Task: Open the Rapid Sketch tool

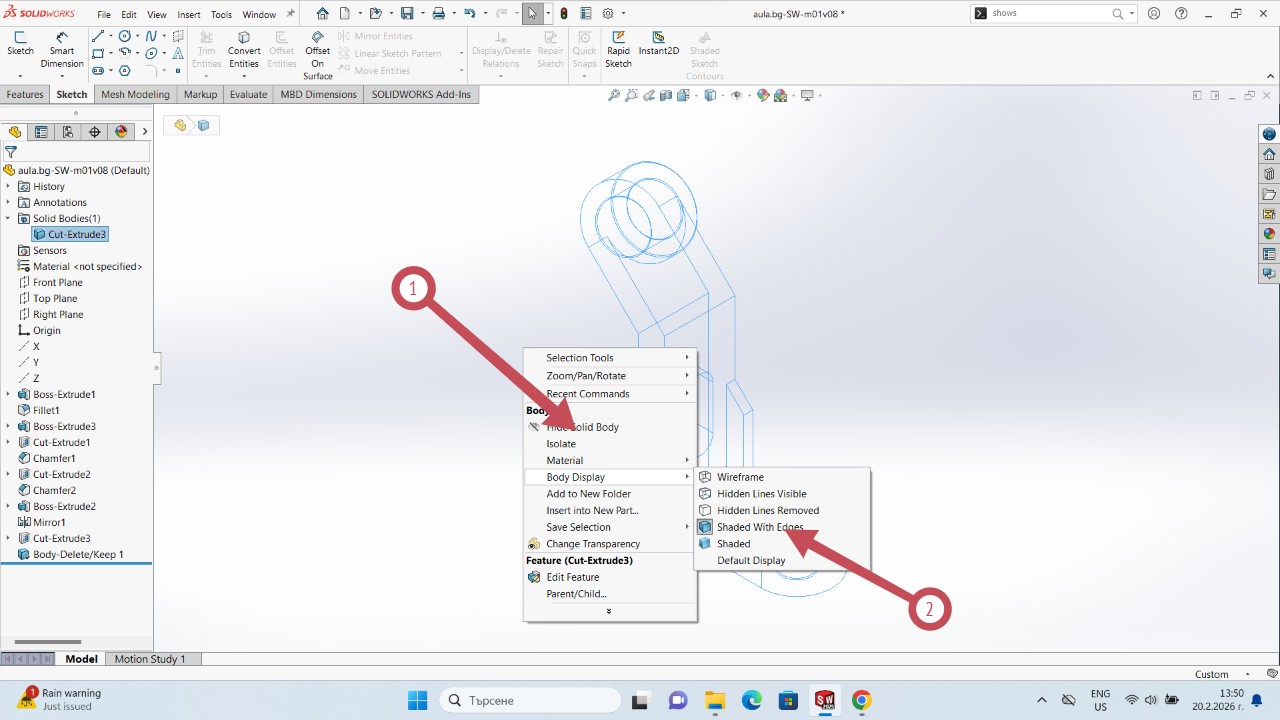Action: click(x=618, y=50)
